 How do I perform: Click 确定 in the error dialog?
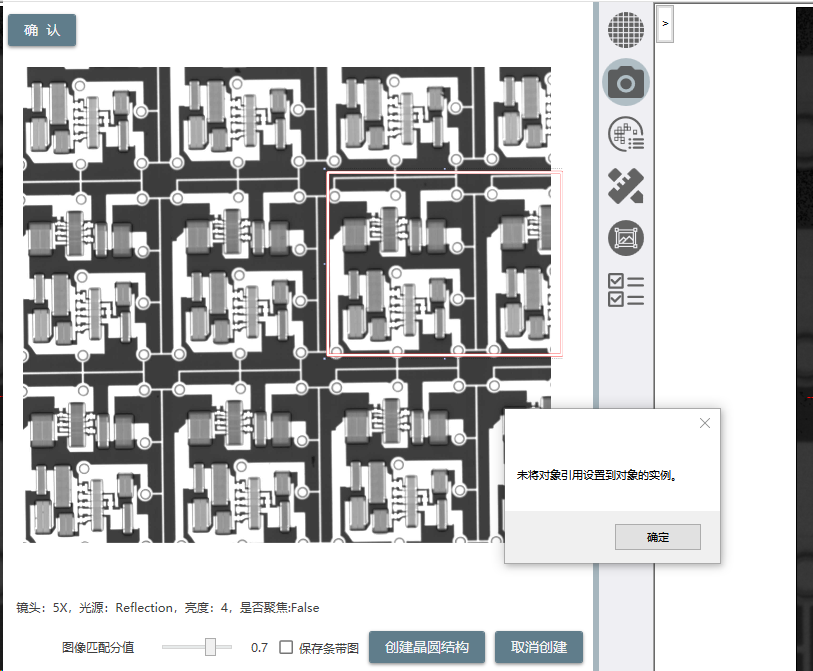(657, 537)
